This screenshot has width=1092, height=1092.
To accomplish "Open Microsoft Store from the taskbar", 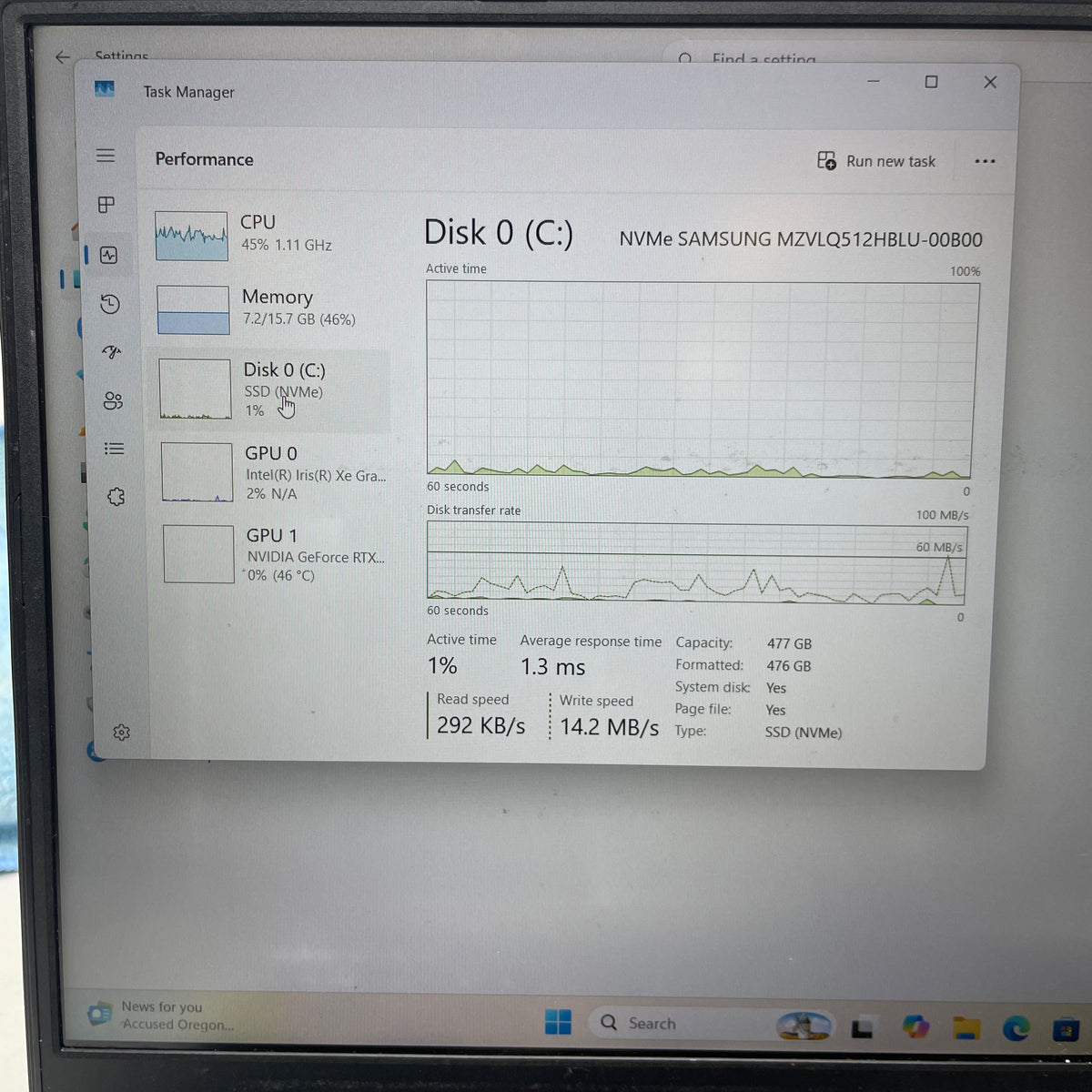I will click(1066, 1030).
